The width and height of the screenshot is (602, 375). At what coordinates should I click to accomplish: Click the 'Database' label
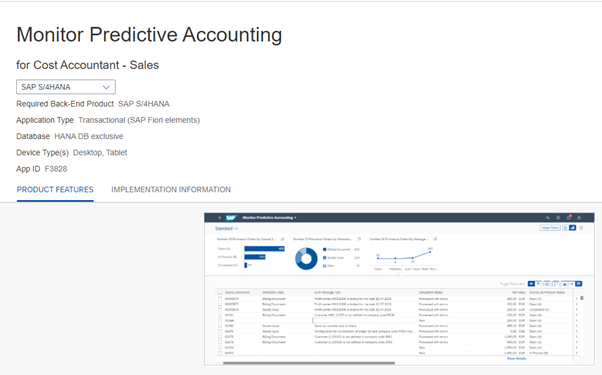pyautogui.click(x=33, y=136)
